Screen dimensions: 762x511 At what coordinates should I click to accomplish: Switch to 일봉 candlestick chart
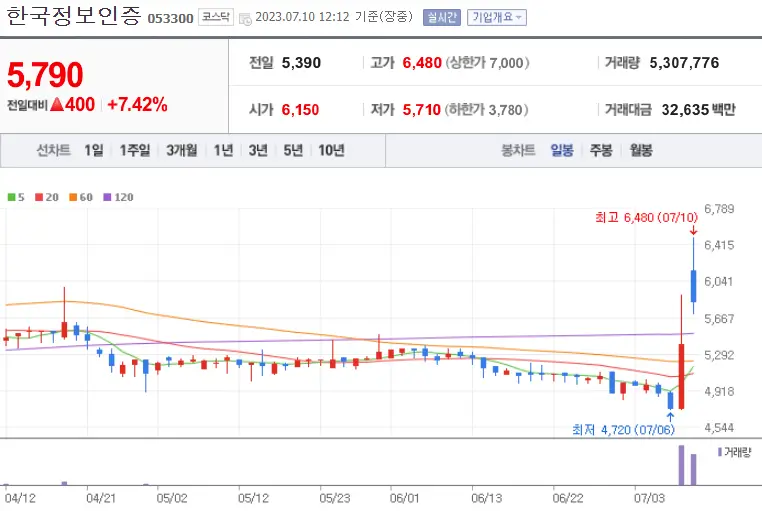562,151
